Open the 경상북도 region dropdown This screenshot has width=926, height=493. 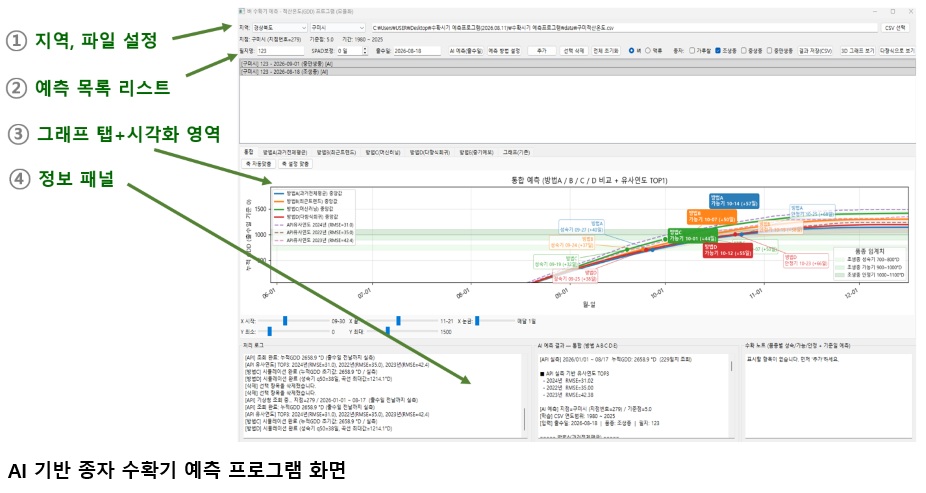[x=279, y=28]
